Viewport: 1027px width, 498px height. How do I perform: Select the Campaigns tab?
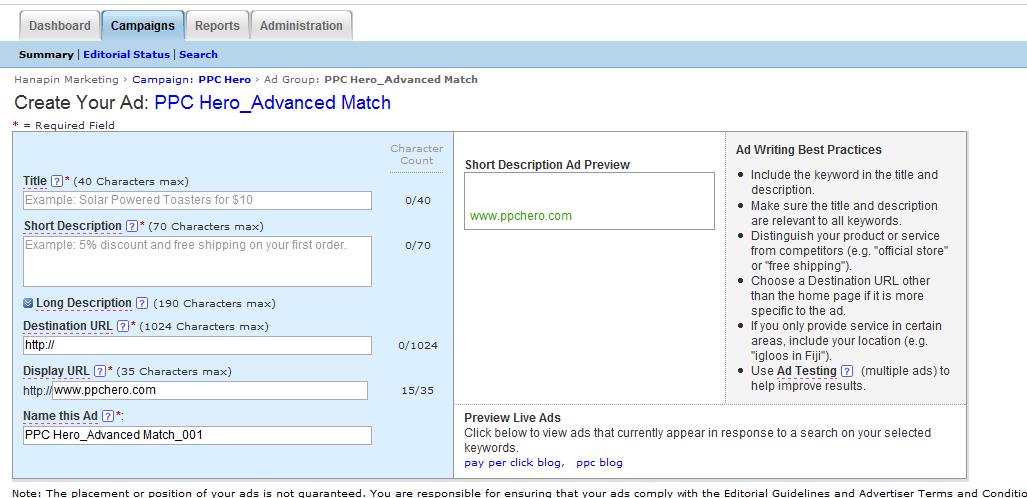point(143,26)
